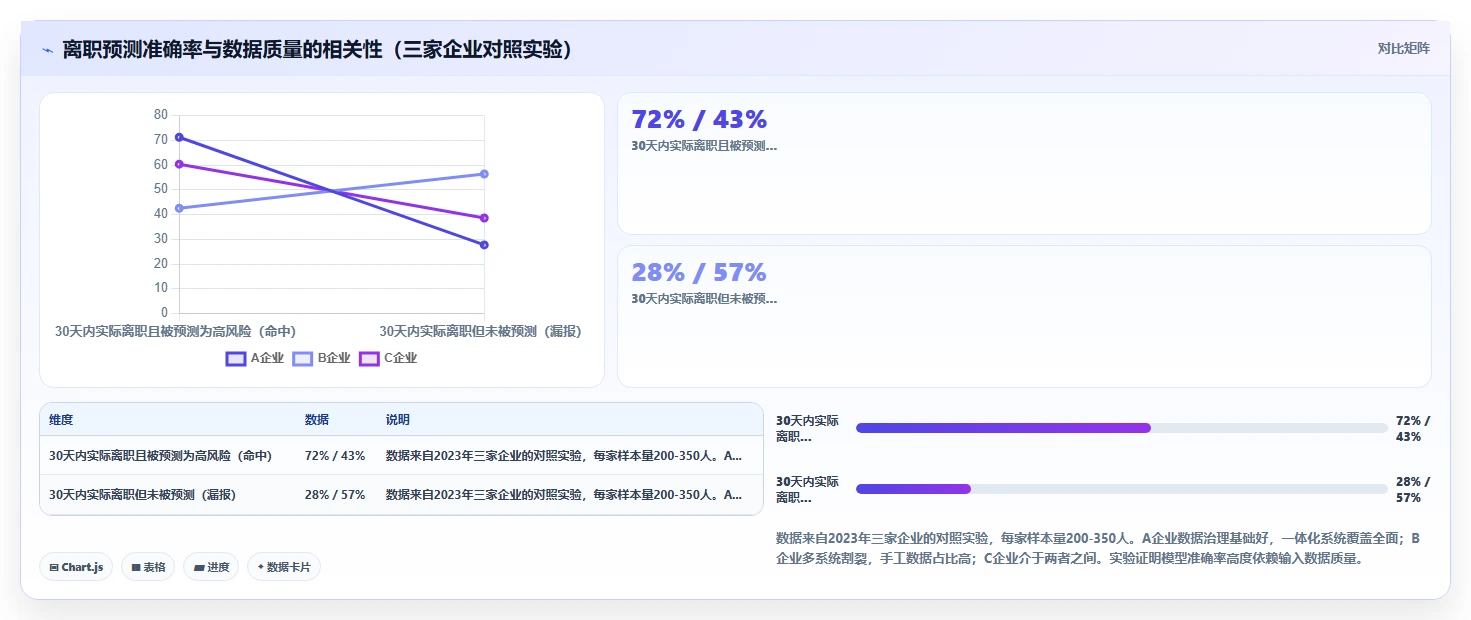Image resolution: width=1471 pixels, height=620 pixels.
Task: Click caption 30天内实际离职且被预测... under 72% / 43%
Action: (x=704, y=146)
